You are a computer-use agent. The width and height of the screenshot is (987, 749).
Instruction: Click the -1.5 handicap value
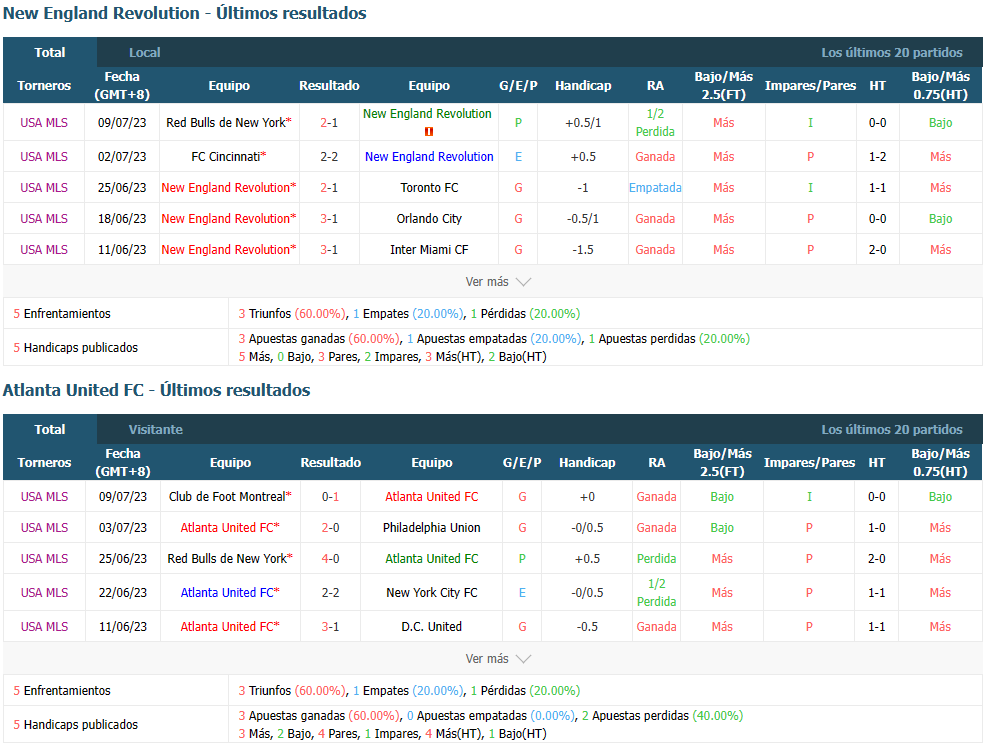pos(583,250)
